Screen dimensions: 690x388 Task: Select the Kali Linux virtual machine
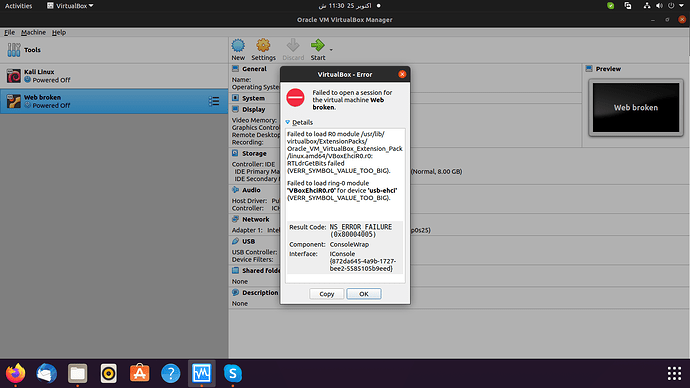tap(114, 76)
